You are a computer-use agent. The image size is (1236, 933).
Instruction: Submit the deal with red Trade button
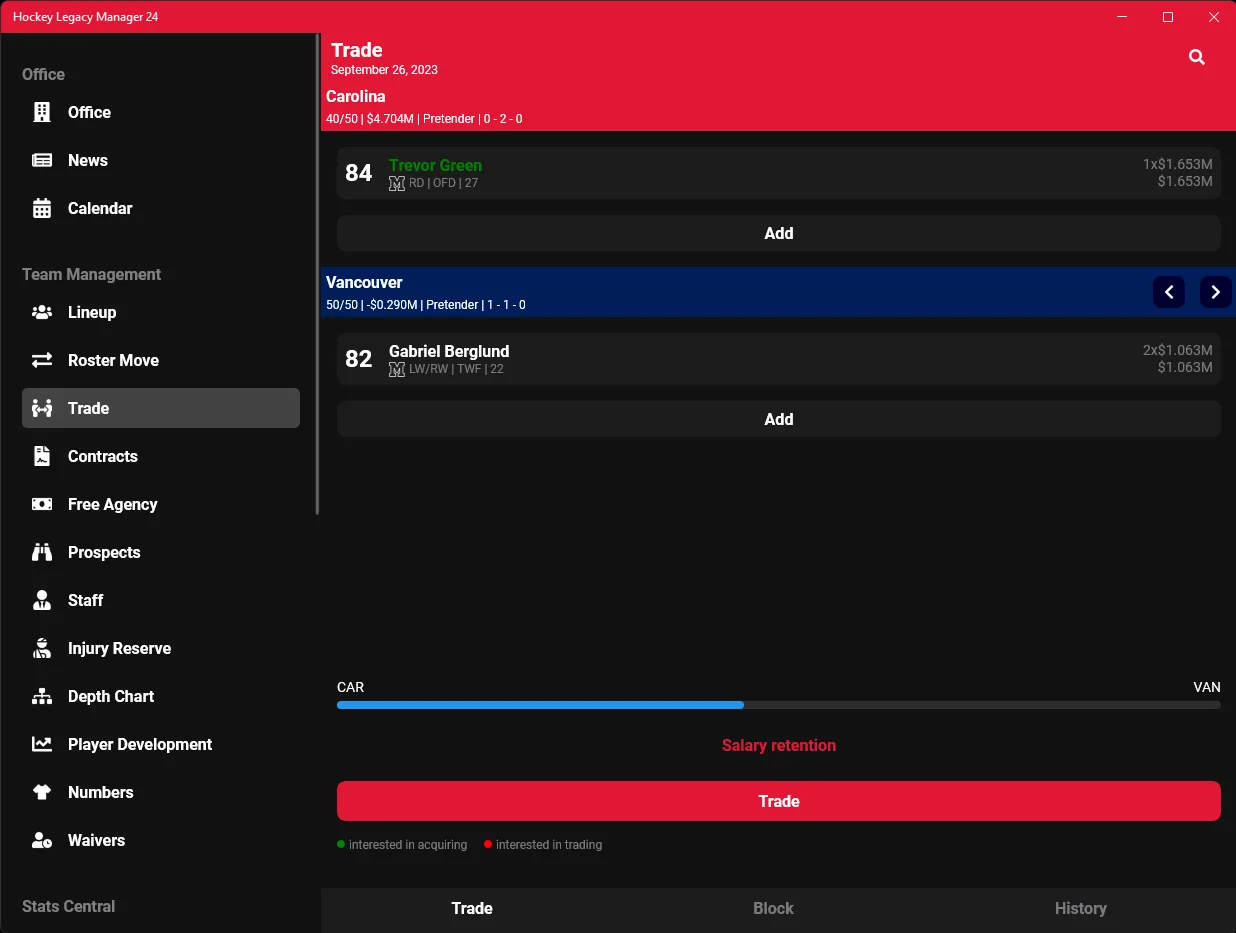click(x=779, y=801)
